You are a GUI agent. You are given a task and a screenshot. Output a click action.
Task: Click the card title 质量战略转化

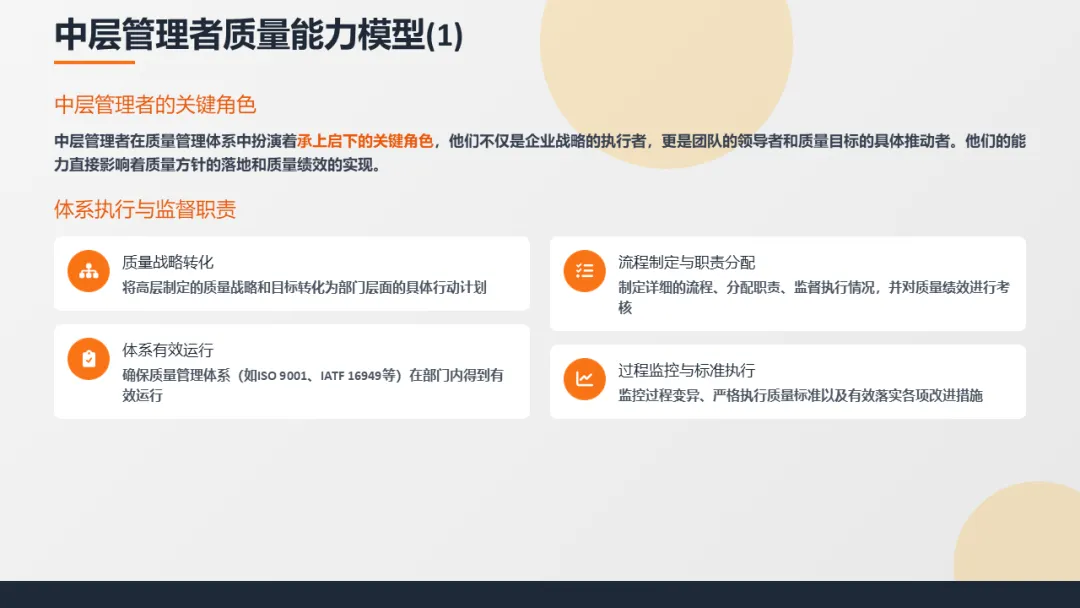(168, 262)
